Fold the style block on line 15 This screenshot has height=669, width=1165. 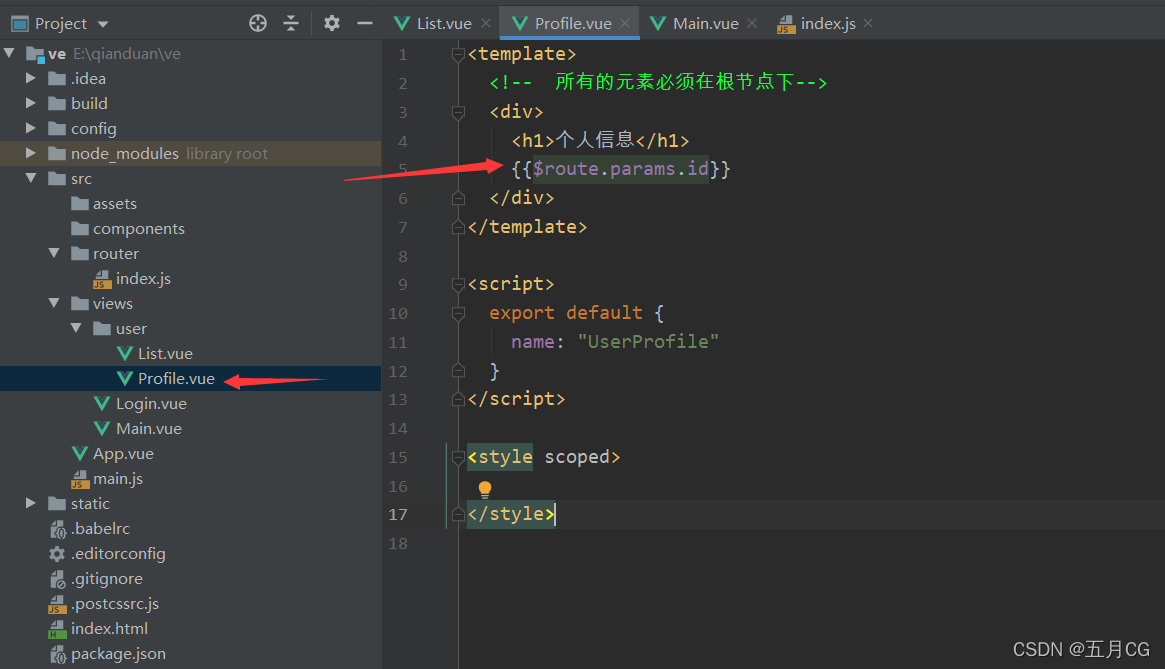[458, 457]
